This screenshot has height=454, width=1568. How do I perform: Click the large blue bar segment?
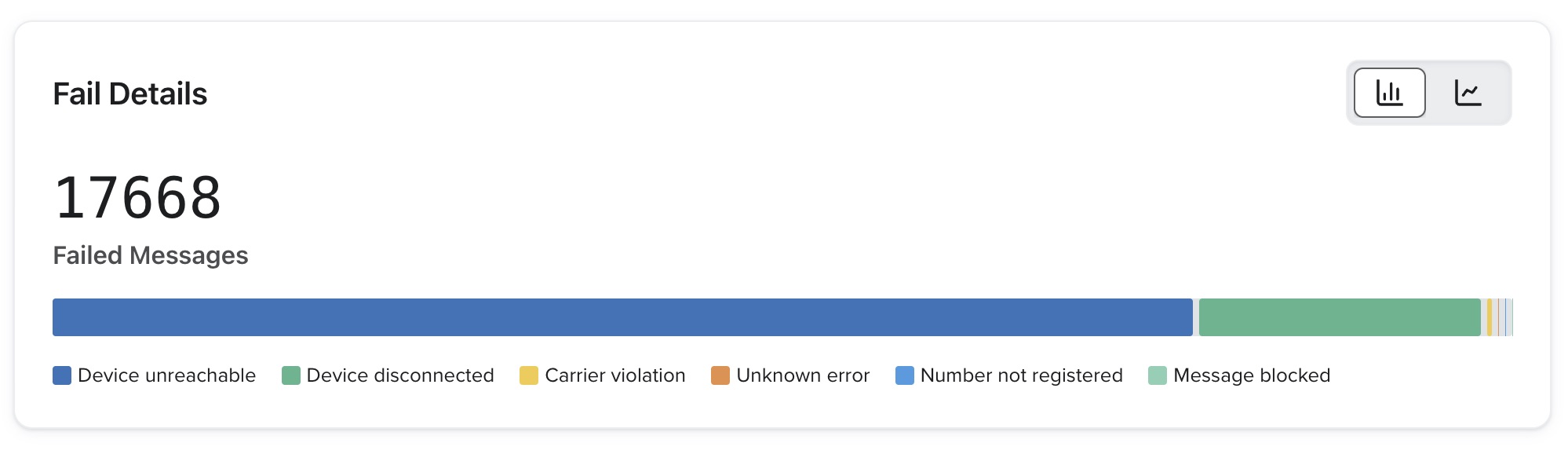(x=622, y=317)
